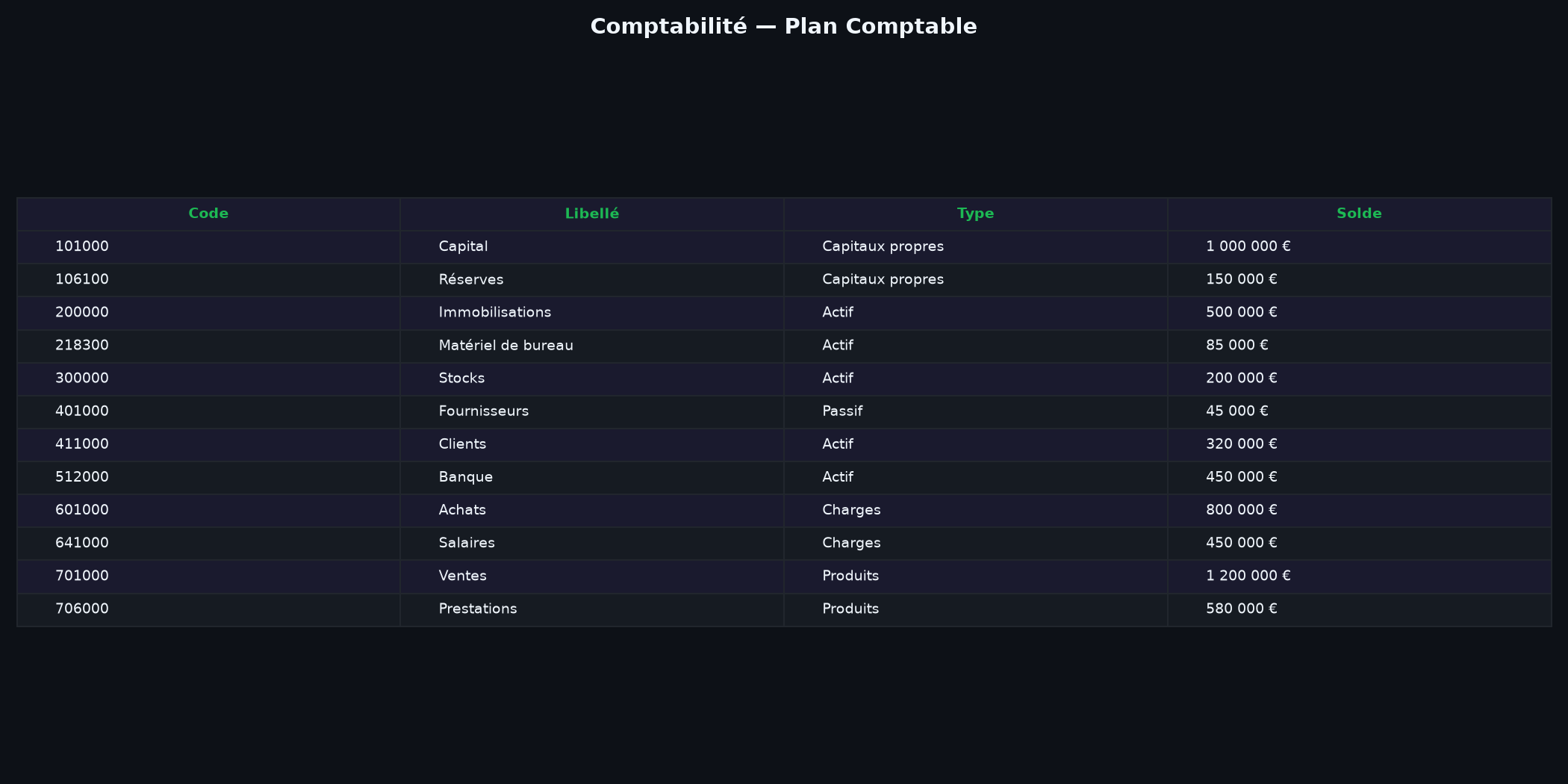Click the Libellé column header
This screenshot has height=784, width=1568.
[592, 214]
